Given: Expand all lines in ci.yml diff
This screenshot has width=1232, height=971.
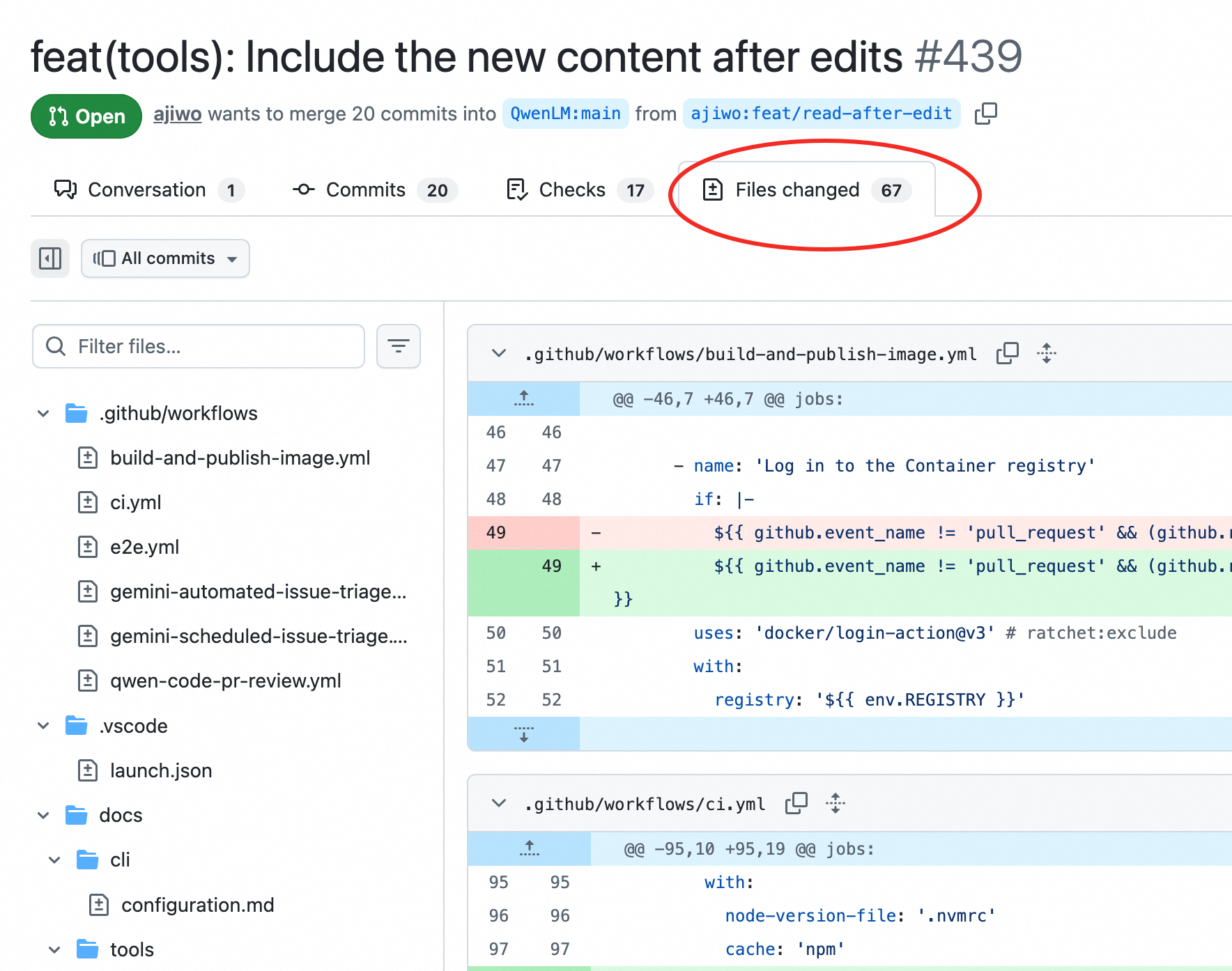Looking at the screenshot, I should [x=835, y=804].
